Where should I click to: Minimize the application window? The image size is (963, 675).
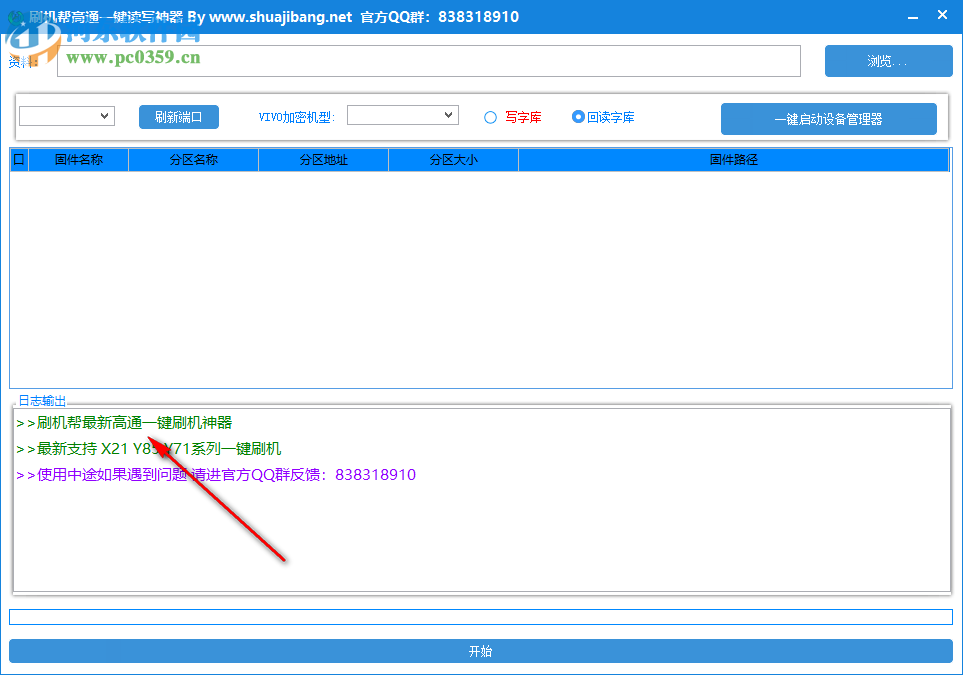[913, 17]
